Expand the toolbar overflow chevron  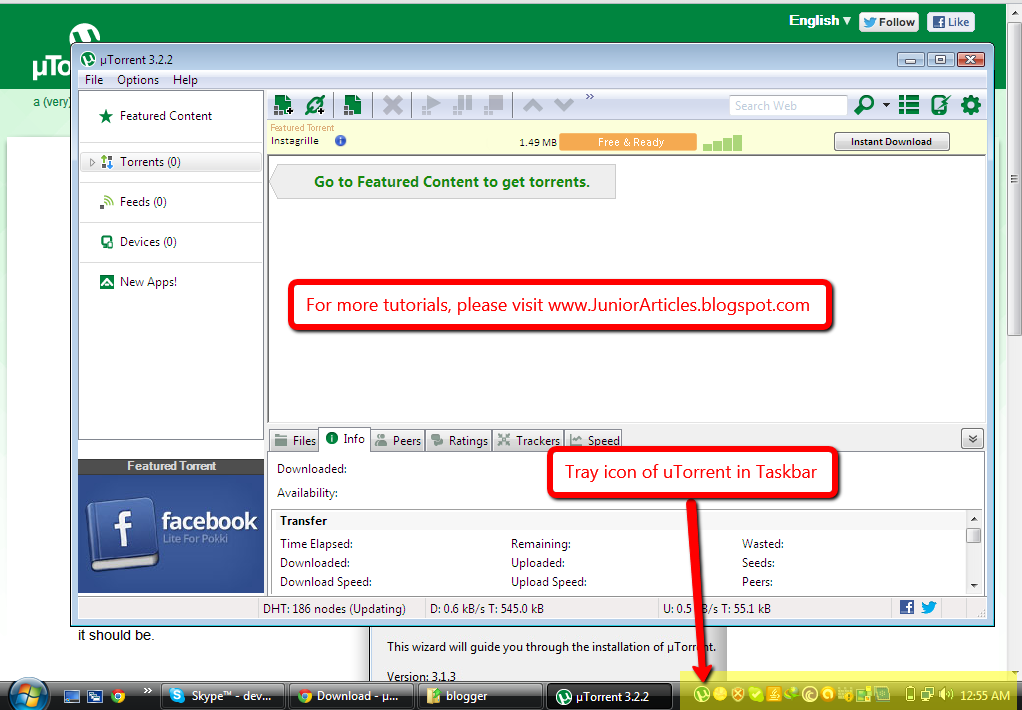(x=590, y=96)
